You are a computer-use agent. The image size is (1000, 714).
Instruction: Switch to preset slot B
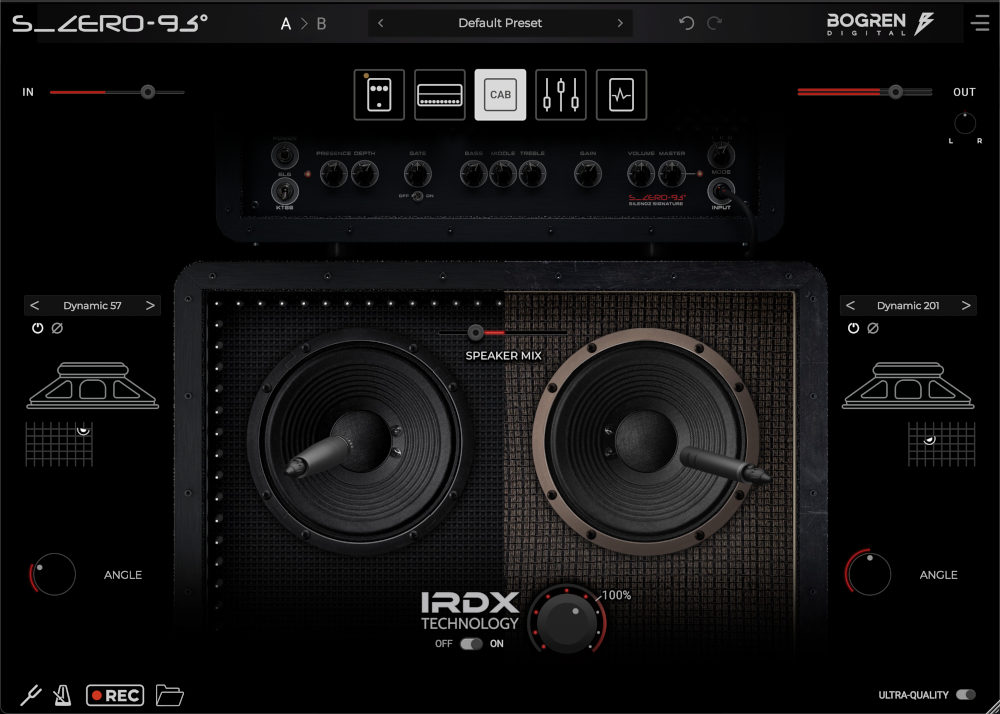[x=321, y=24]
